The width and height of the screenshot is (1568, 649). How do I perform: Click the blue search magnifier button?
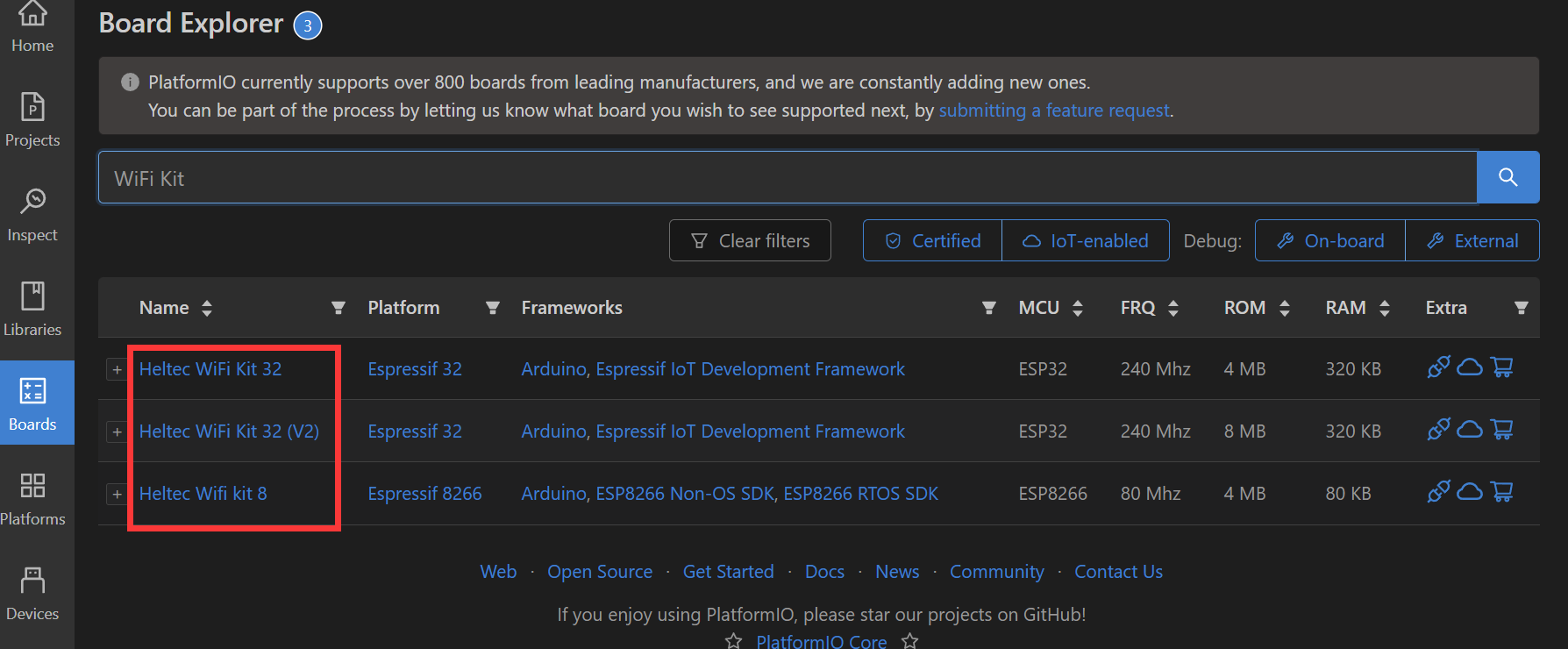[1507, 177]
